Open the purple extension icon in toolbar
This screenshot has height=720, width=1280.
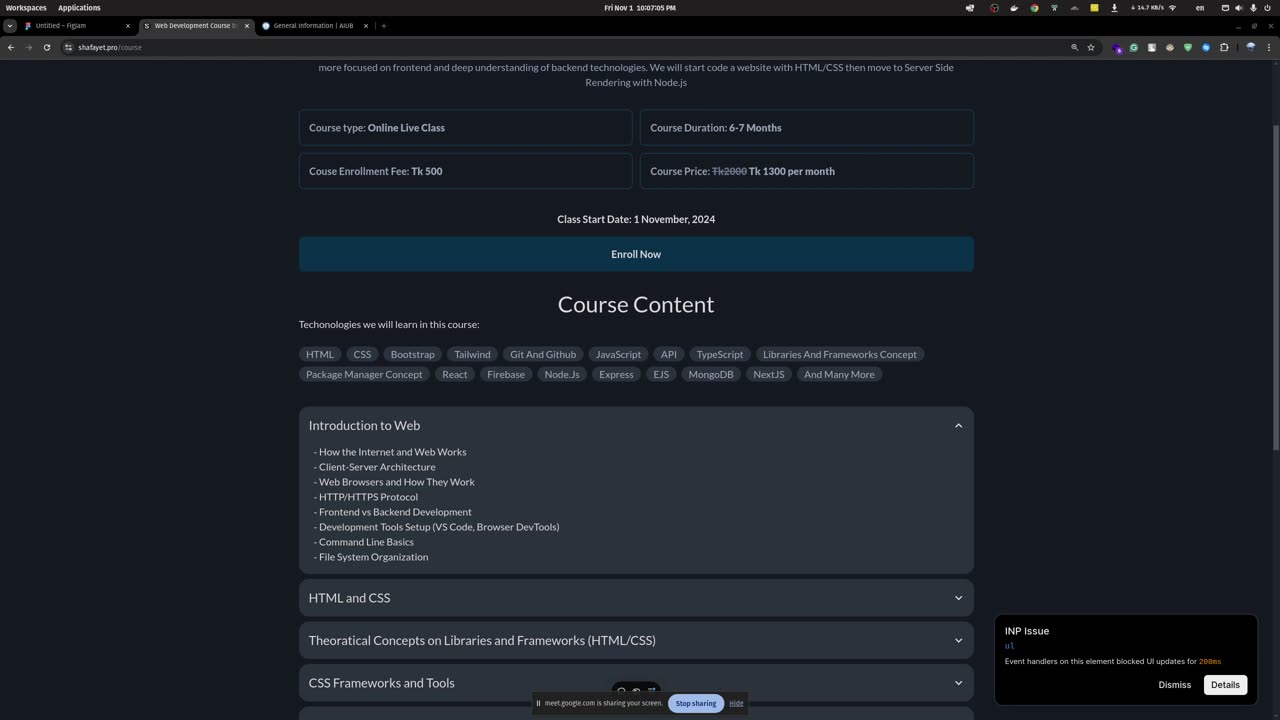1117,48
